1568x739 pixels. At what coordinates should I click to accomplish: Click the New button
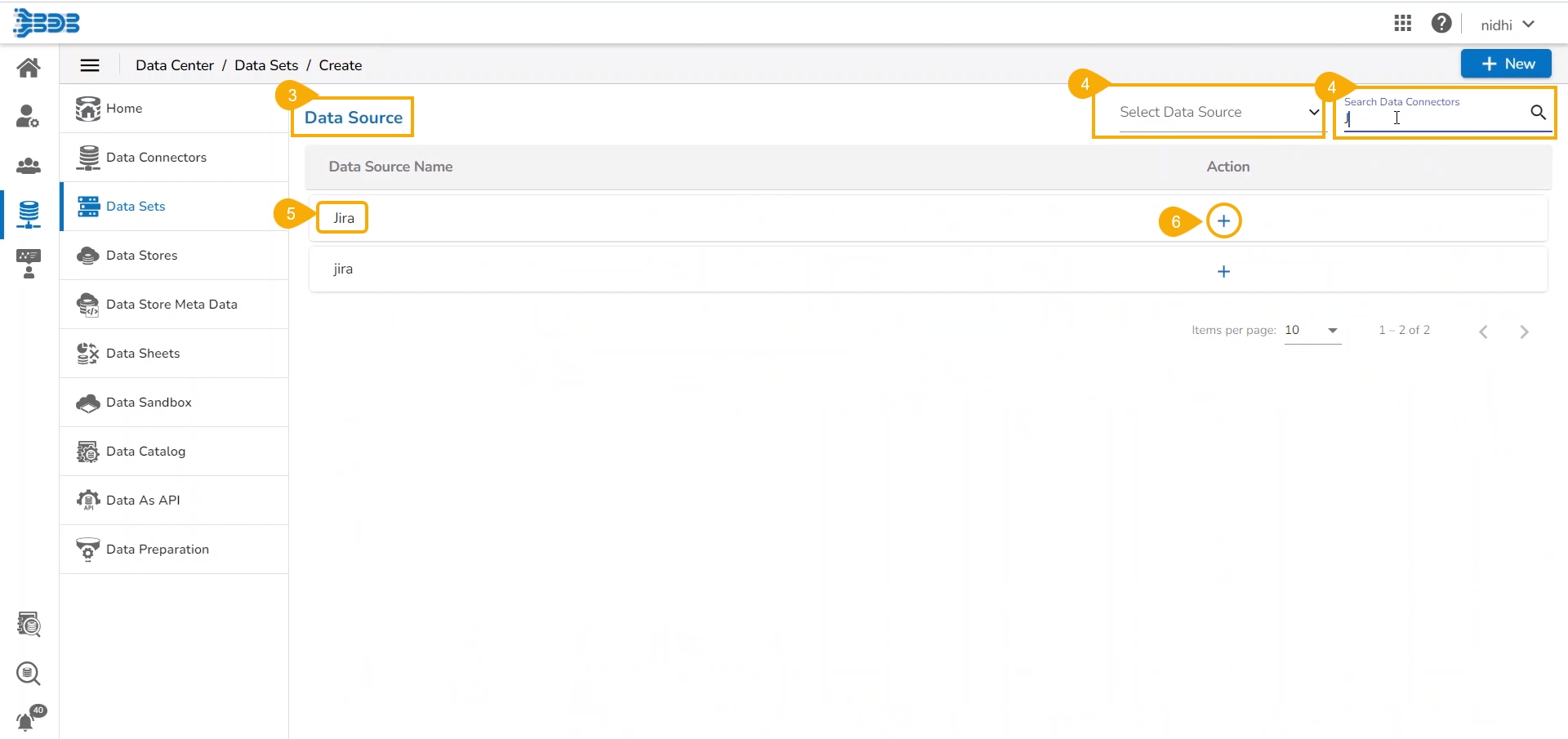1506,64
